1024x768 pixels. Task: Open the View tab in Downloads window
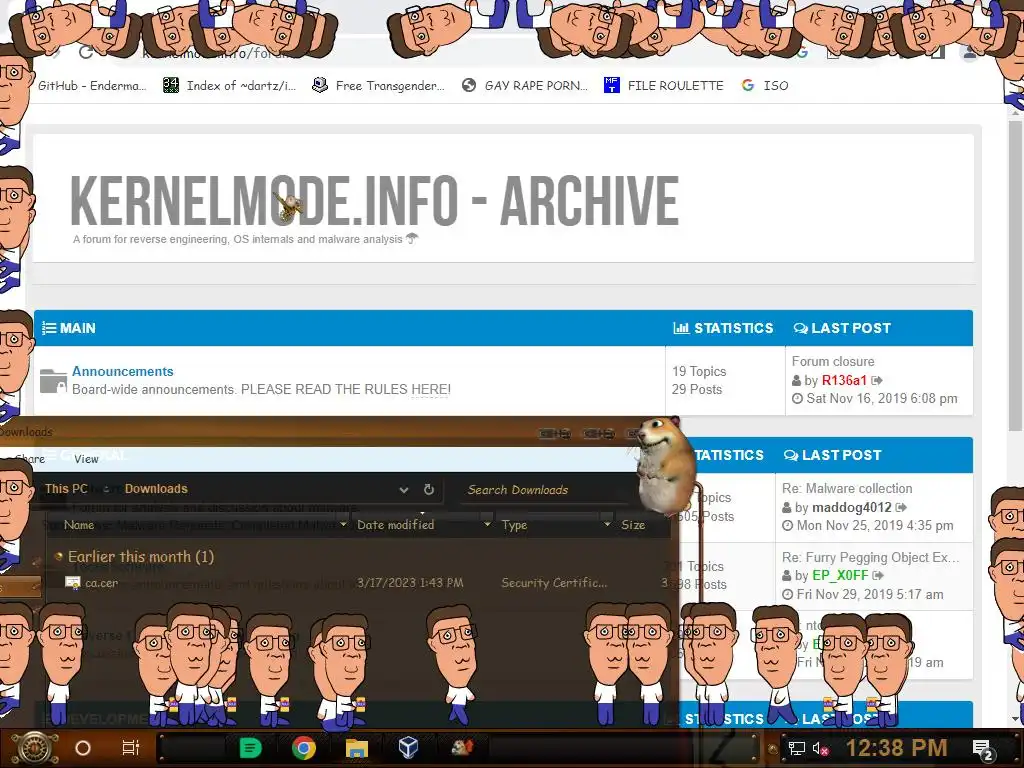click(x=86, y=459)
